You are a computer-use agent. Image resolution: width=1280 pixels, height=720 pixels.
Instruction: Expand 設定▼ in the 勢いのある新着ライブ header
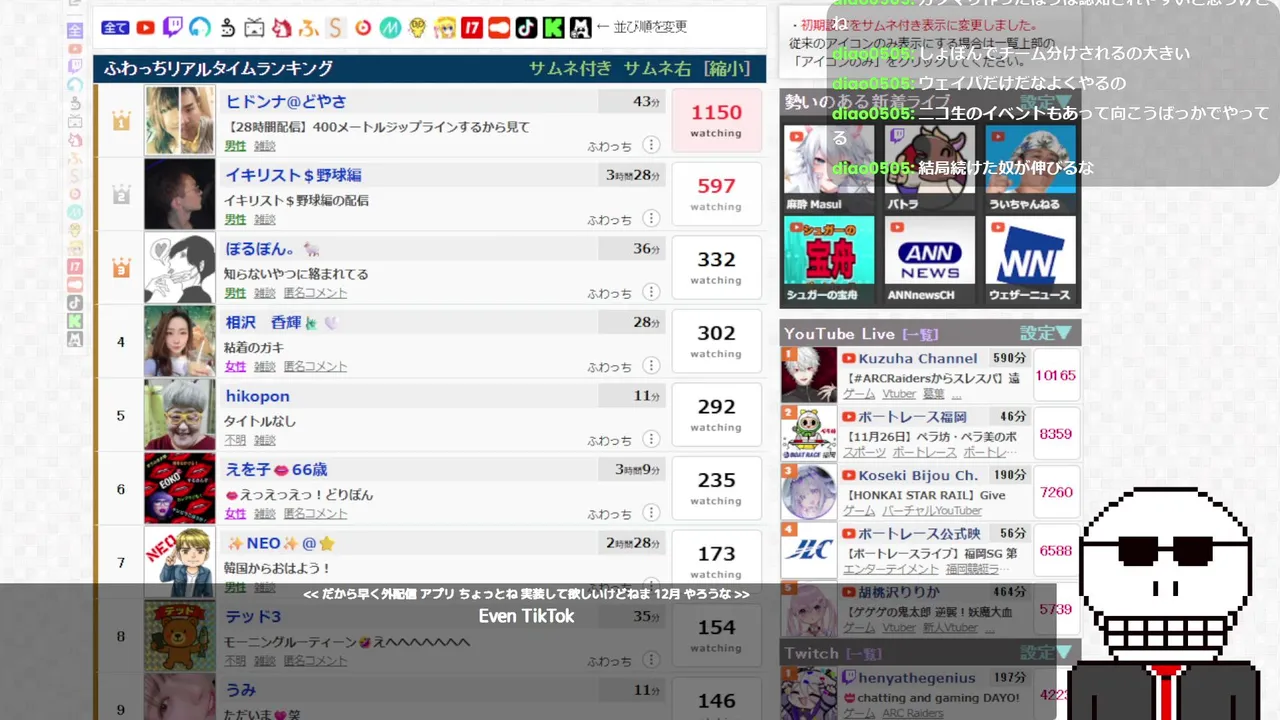click(1046, 102)
